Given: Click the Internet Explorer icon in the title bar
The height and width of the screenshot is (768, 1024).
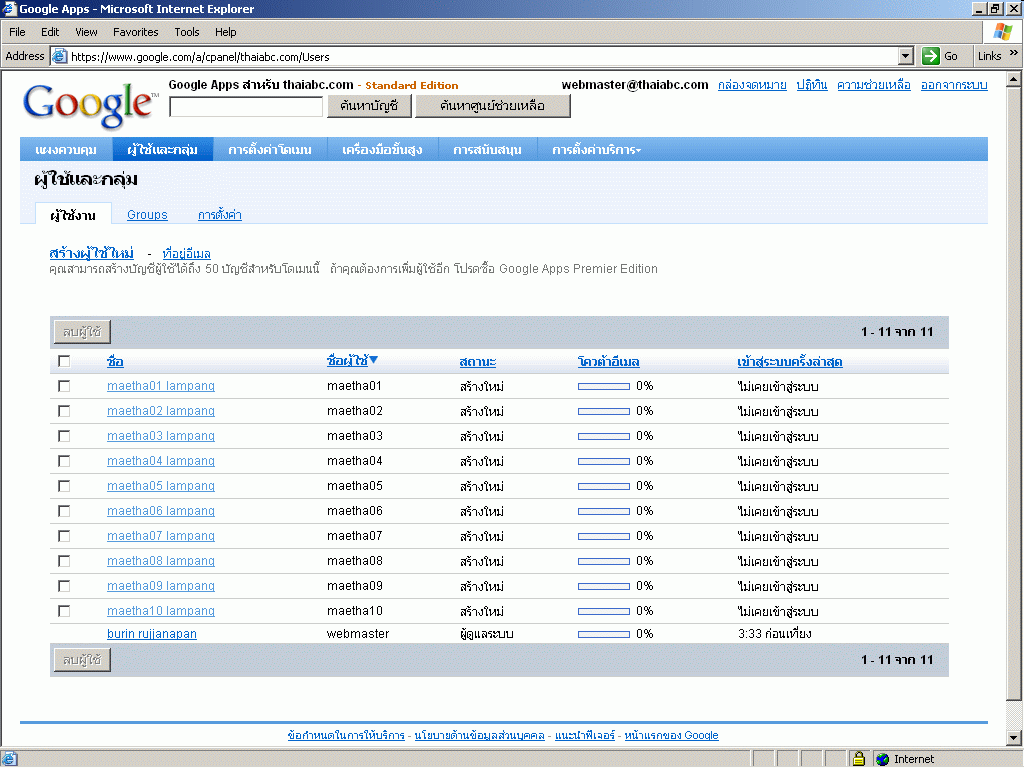Looking at the screenshot, I should point(10,9).
